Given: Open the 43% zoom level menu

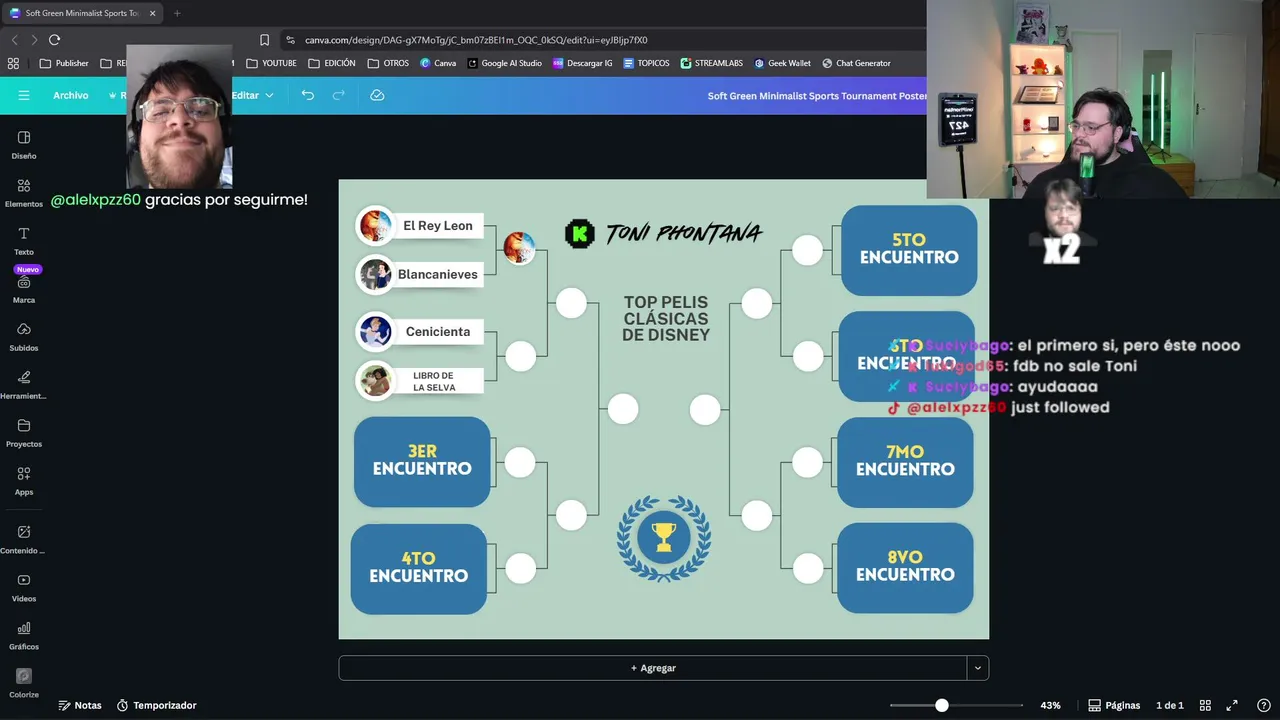Looking at the screenshot, I should 1050,705.
